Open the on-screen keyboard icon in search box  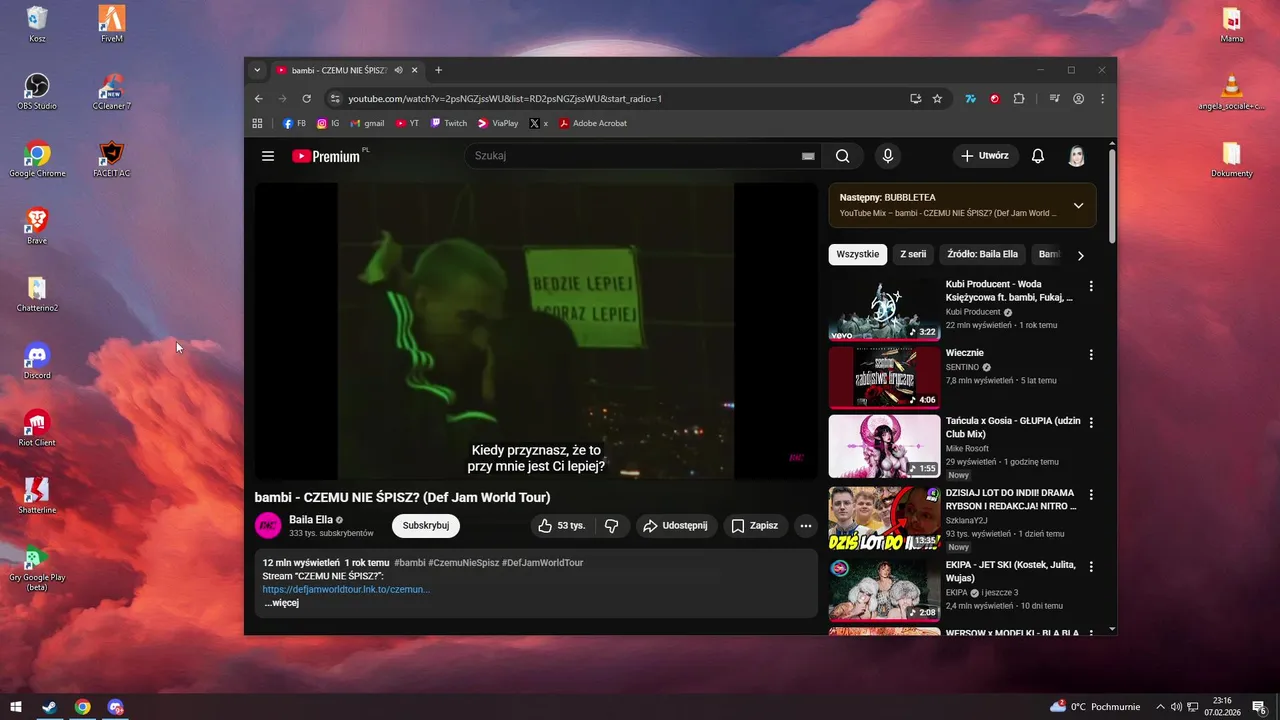pyautogui.click(x=808, y=156)
